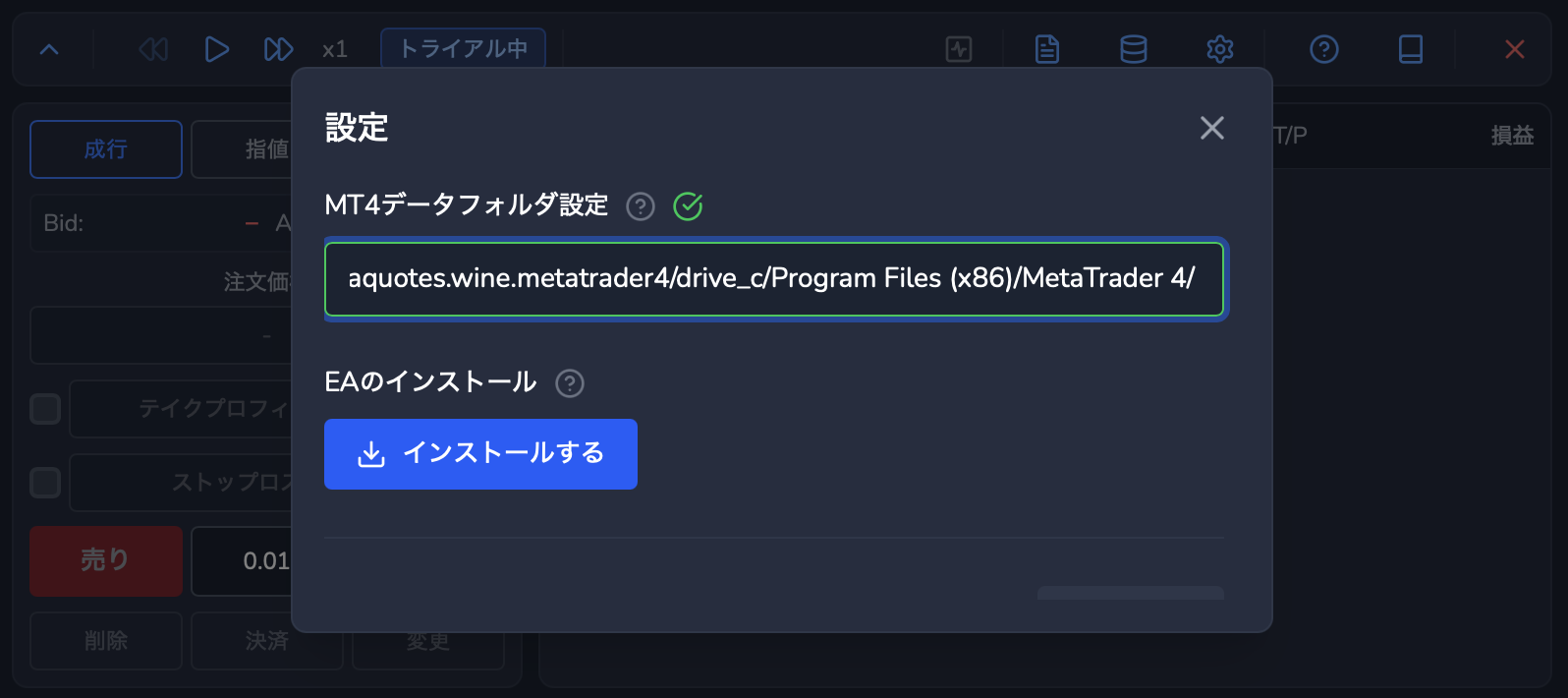Image resolution: width=1568 pixels, height=698 pixels.
Task: Close the app with the red X
Action: 1515,49
